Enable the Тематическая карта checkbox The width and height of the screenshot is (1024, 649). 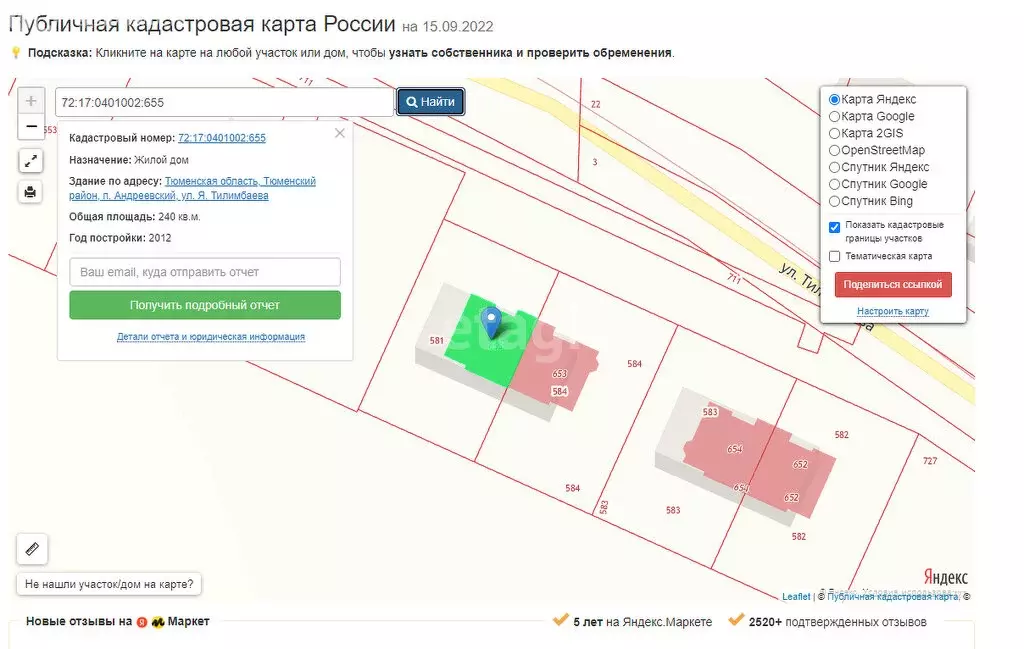point(835,256)
